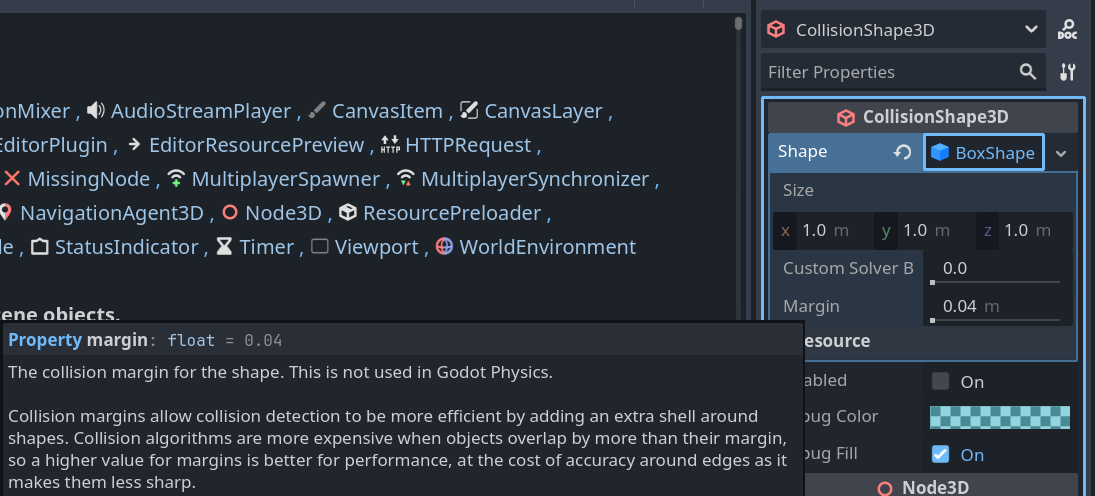1095x496 pixels.
Task: Click the Node3D icon in class list
Action: [x=230, y=213]
